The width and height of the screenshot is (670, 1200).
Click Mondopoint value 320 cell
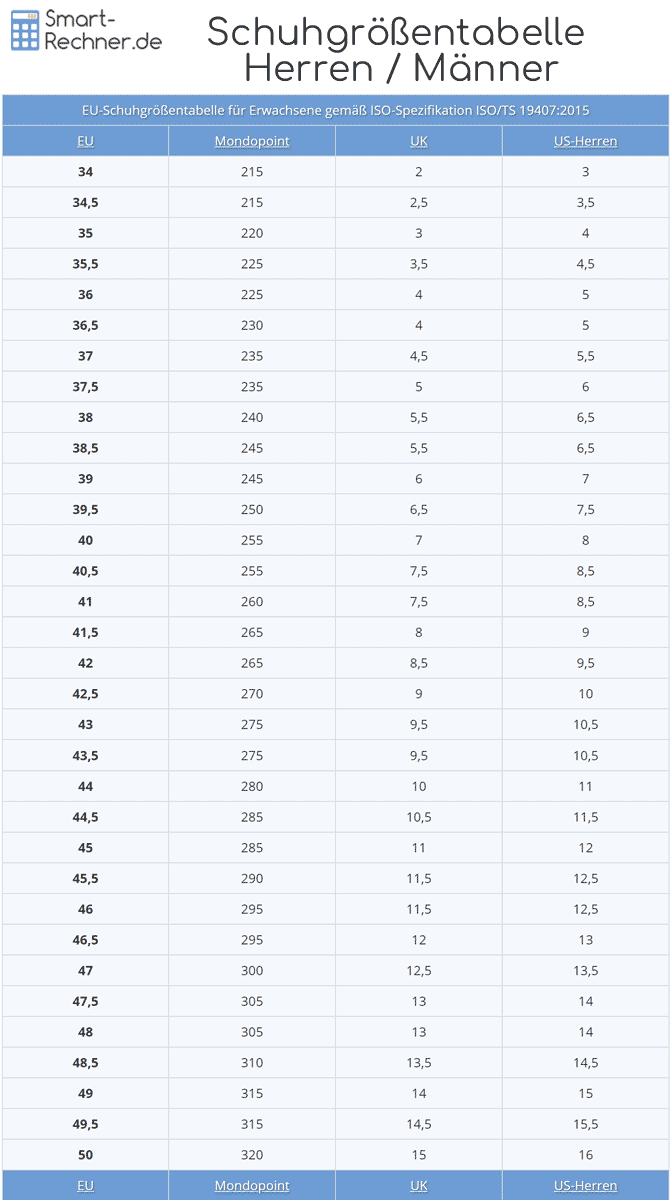[252, 1155]
